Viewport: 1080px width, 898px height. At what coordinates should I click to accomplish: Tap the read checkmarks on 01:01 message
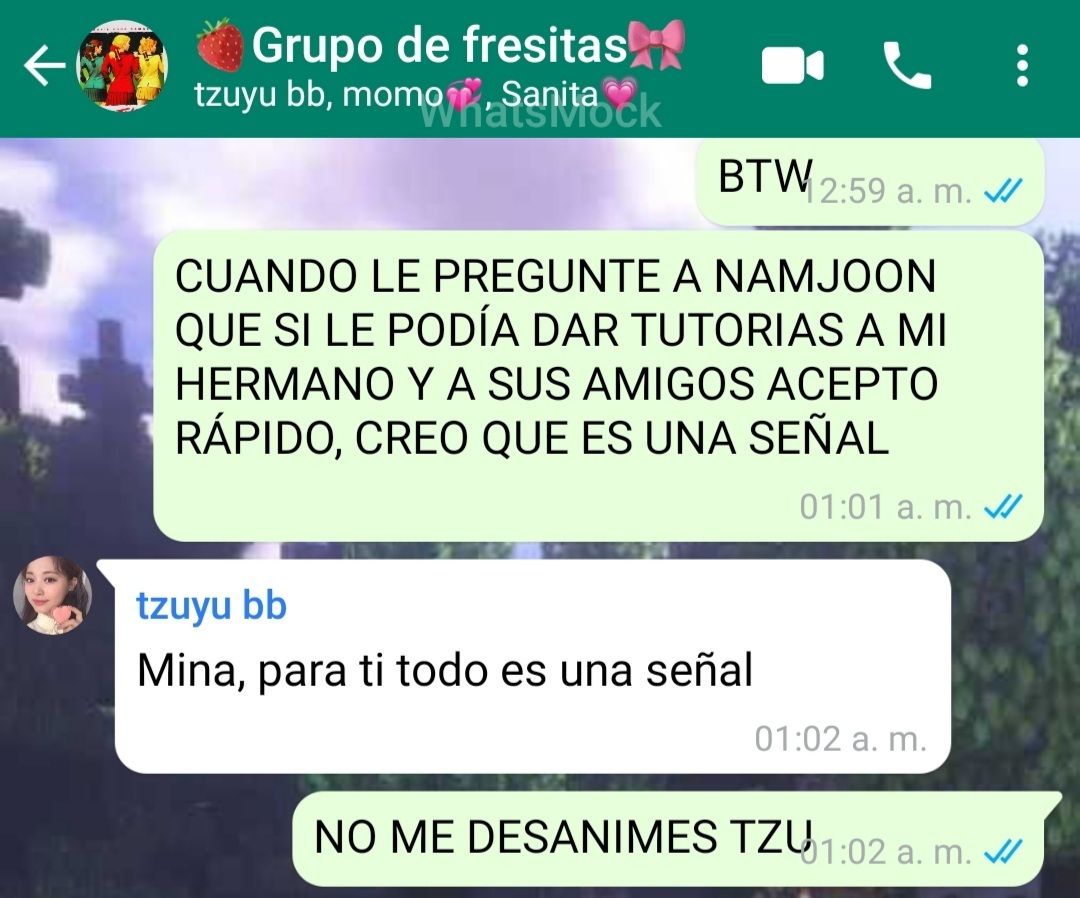tap(1004, 508)
